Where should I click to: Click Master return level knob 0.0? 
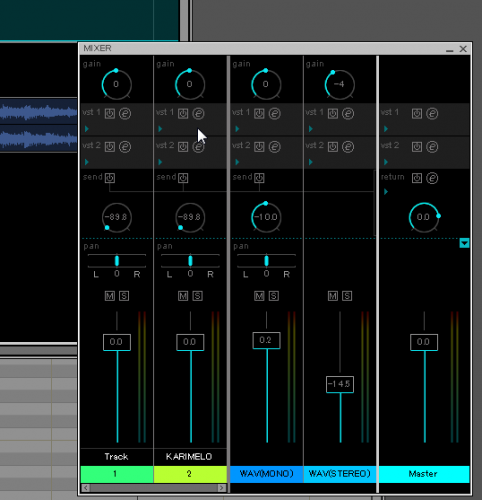point(424,217)
